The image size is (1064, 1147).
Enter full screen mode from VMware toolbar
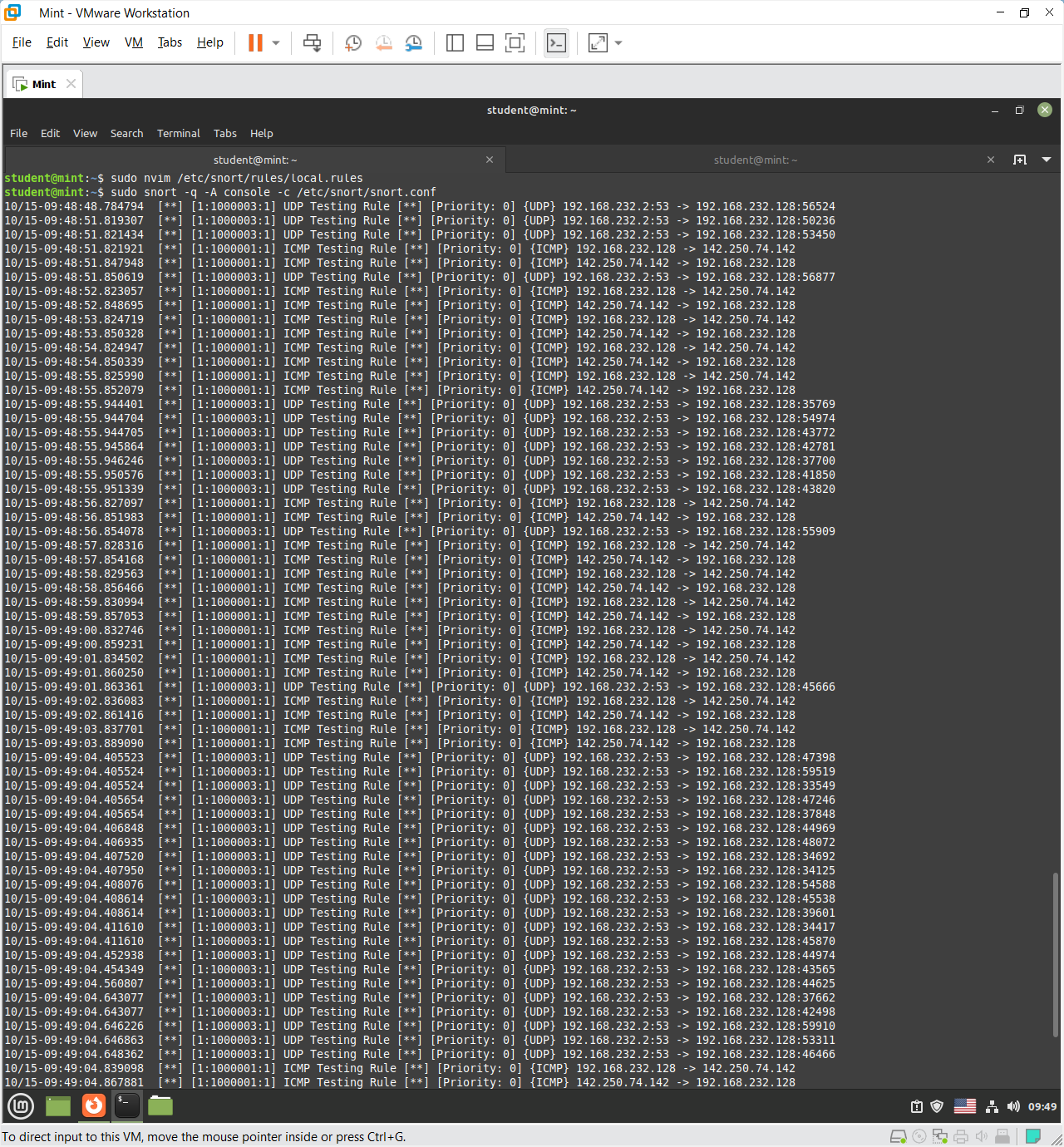515,43
